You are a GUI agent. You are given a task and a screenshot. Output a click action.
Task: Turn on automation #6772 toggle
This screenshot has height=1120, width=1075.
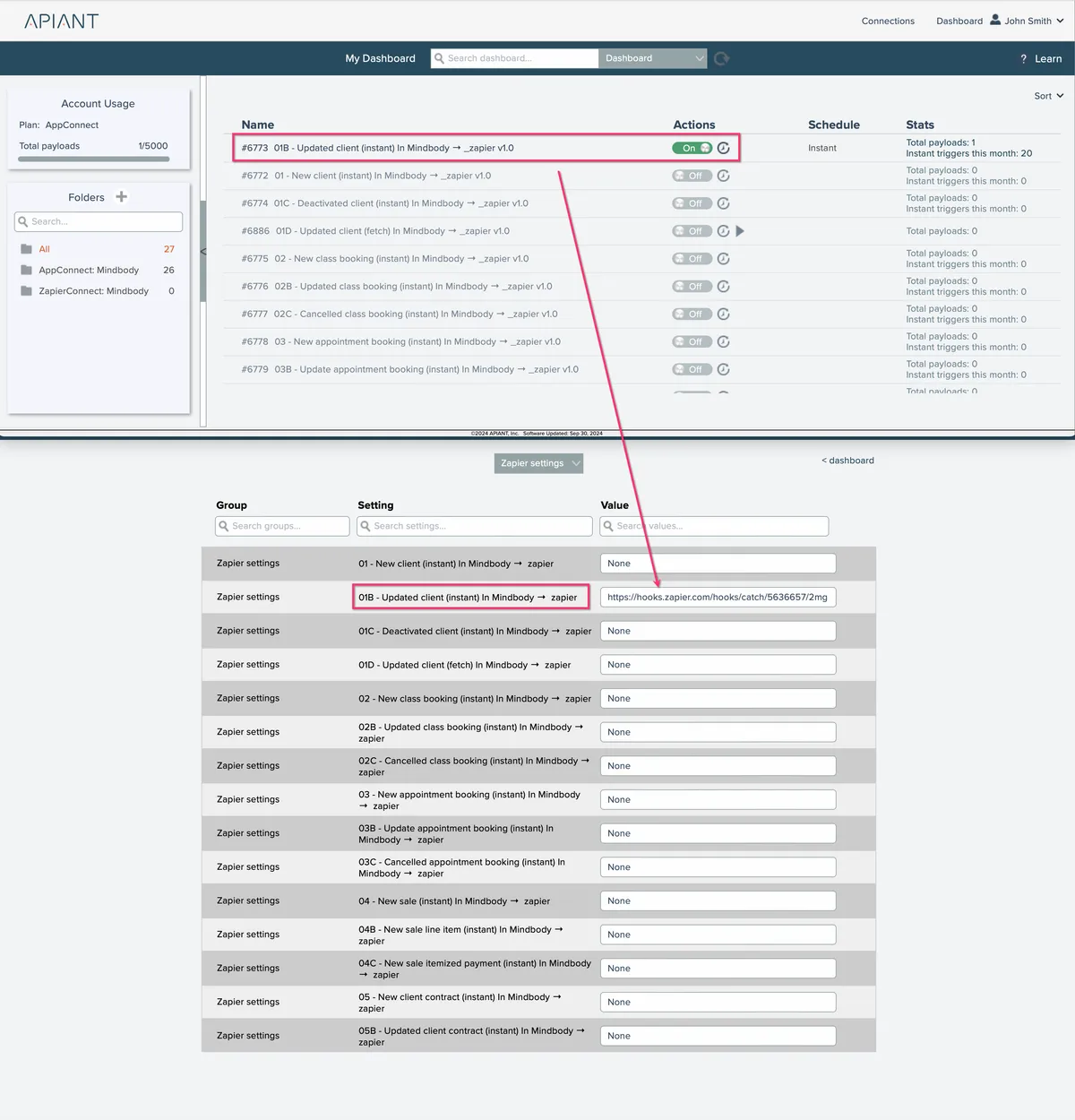coord(692,176)
